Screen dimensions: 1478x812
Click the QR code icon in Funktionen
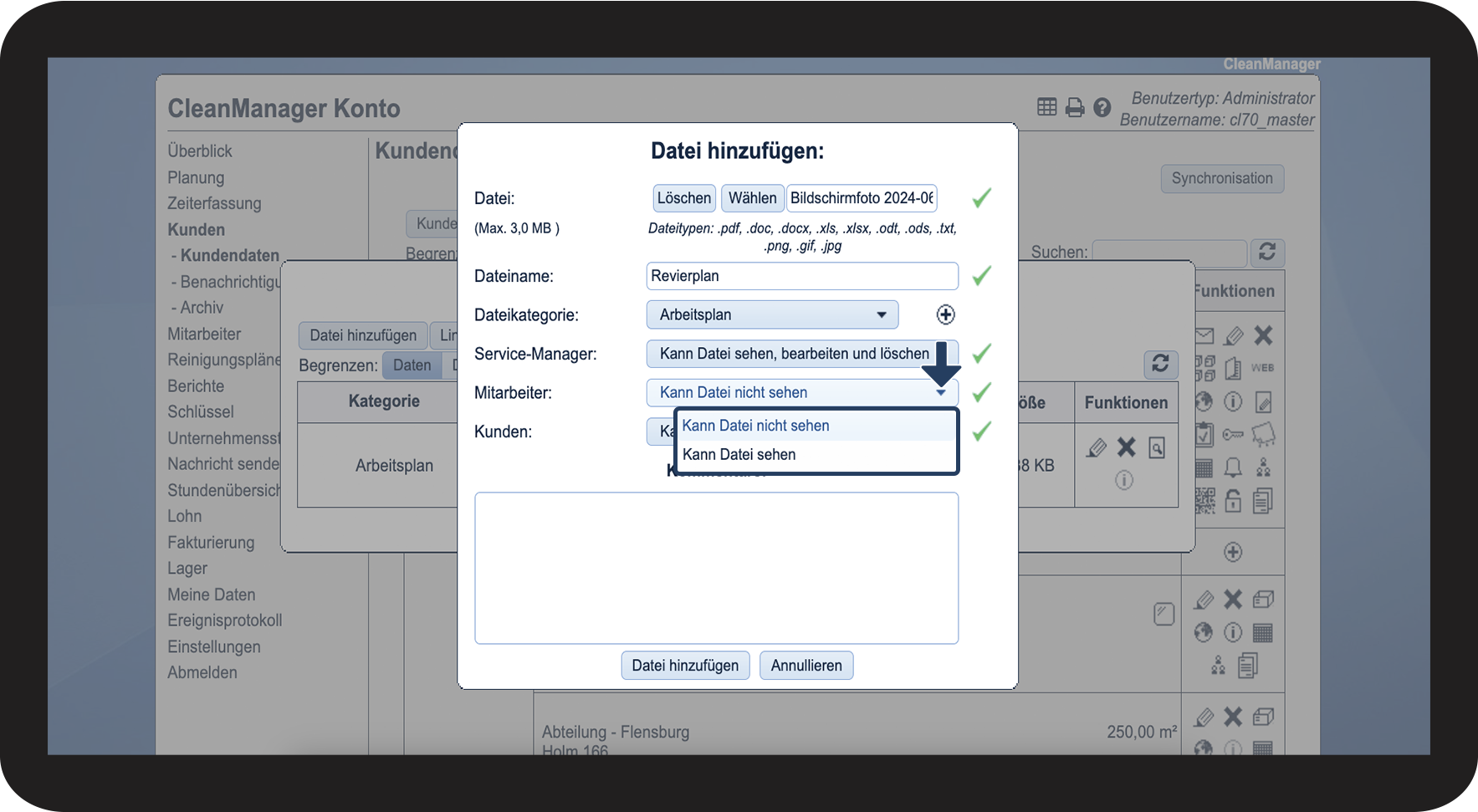tap(1204, 500)
